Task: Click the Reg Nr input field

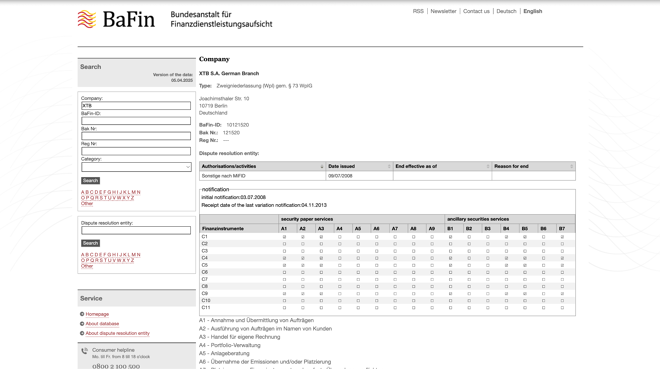Action: pos(136,151)
